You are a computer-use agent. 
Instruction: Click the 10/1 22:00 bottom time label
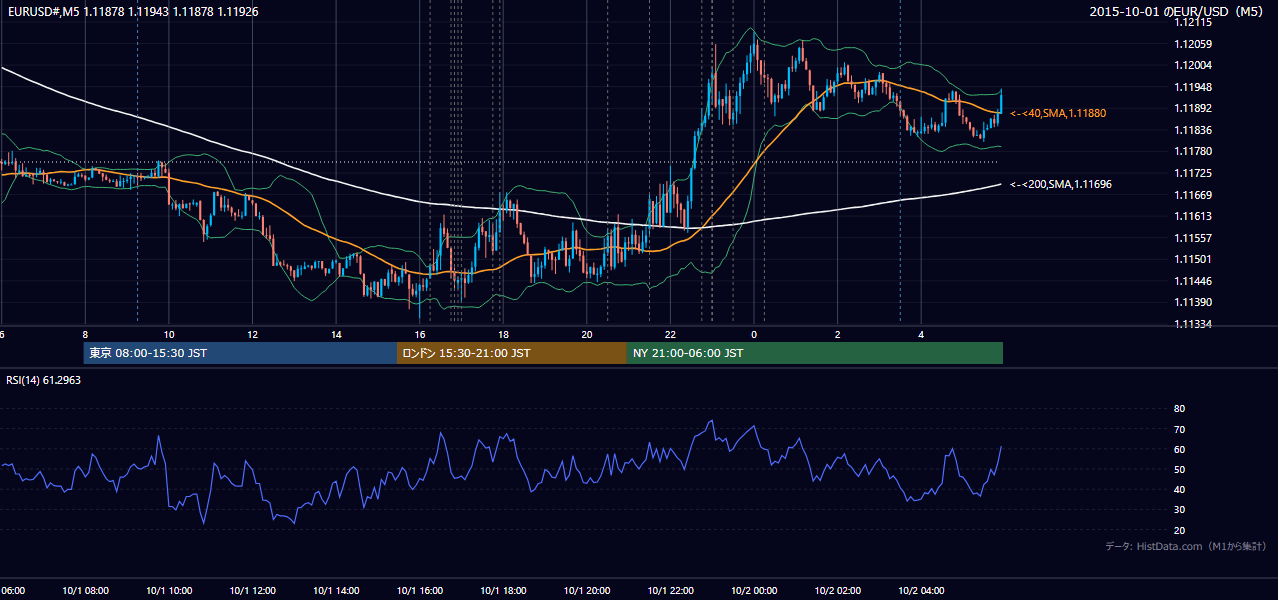click(x=671, y=591)
